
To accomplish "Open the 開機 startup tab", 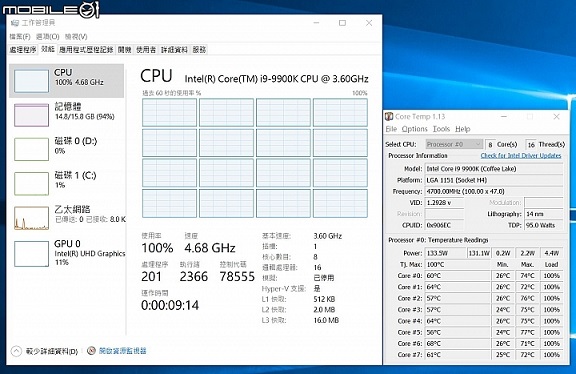I will pyautogui.click(x=125, y=50).
